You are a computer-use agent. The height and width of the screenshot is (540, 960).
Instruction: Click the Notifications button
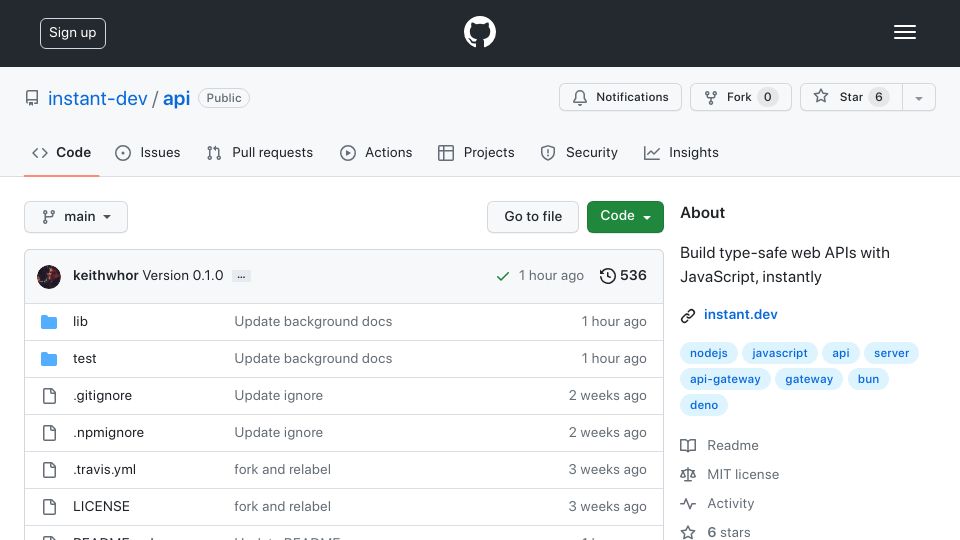(620, 97)
